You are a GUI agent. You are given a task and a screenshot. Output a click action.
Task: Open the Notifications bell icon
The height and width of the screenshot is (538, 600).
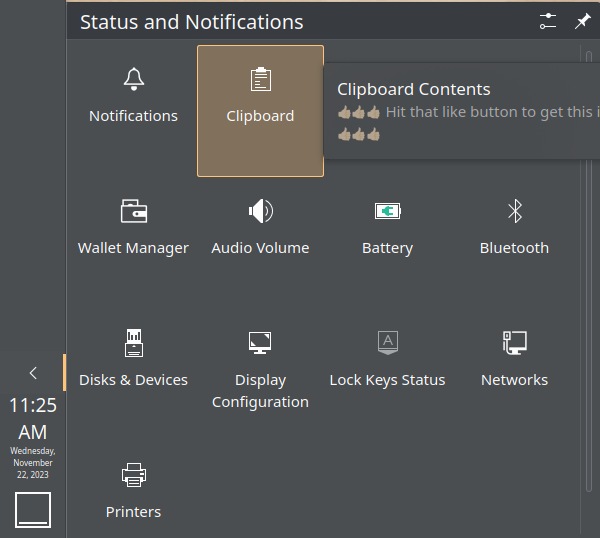[134, 79]
